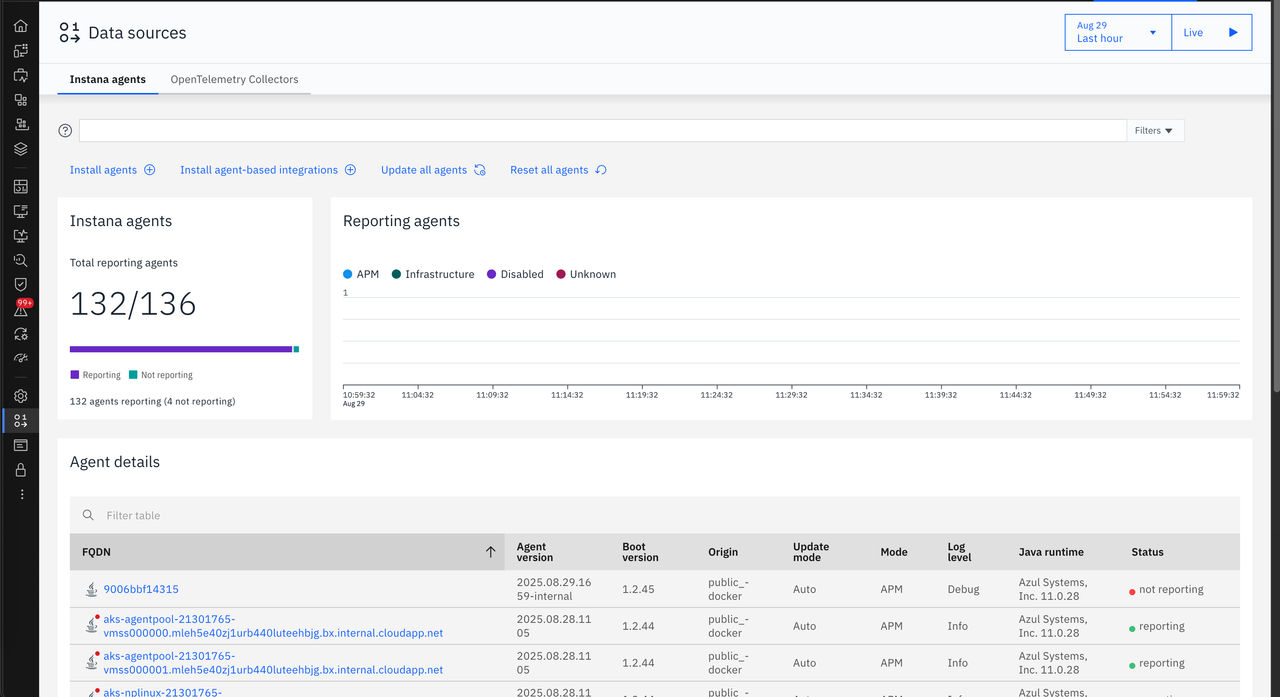Screen dimensions: 1280x697
Task: Click the agent icon for vmss000000 row
Action: 92,625
